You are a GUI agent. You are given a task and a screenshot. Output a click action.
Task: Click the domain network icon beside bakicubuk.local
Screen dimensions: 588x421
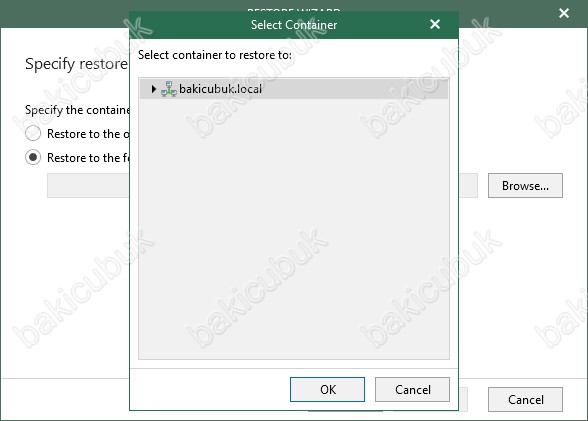click(x=169, y=89)
